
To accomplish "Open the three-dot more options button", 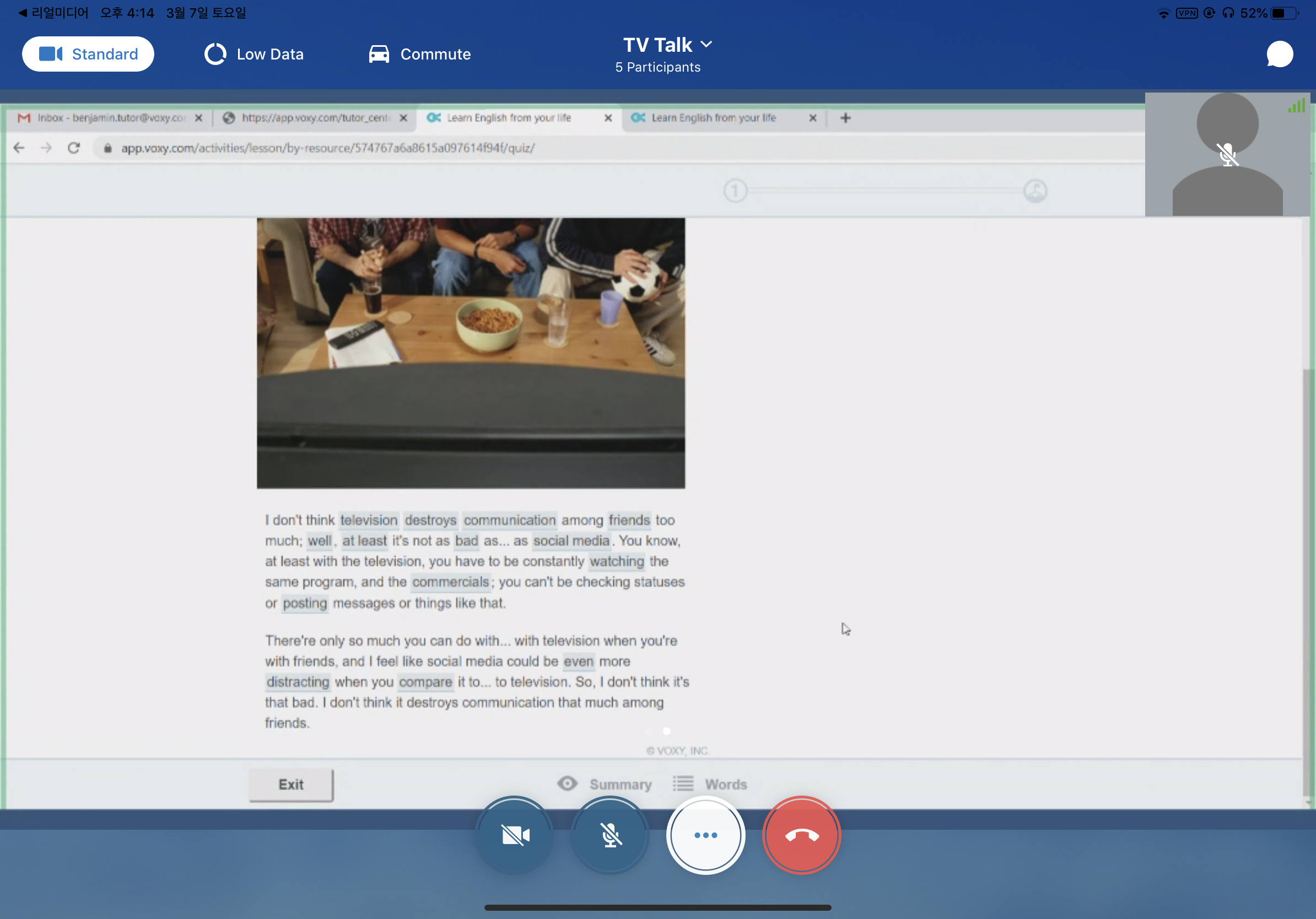I will click(x=705, y=835).
